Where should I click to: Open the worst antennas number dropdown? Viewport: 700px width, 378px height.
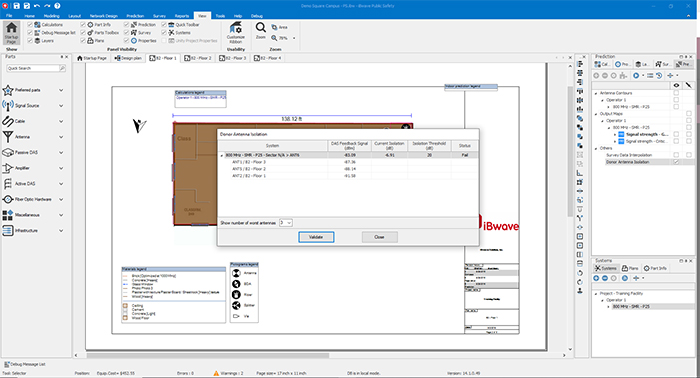pyautogui.click(x=289, y=223)
